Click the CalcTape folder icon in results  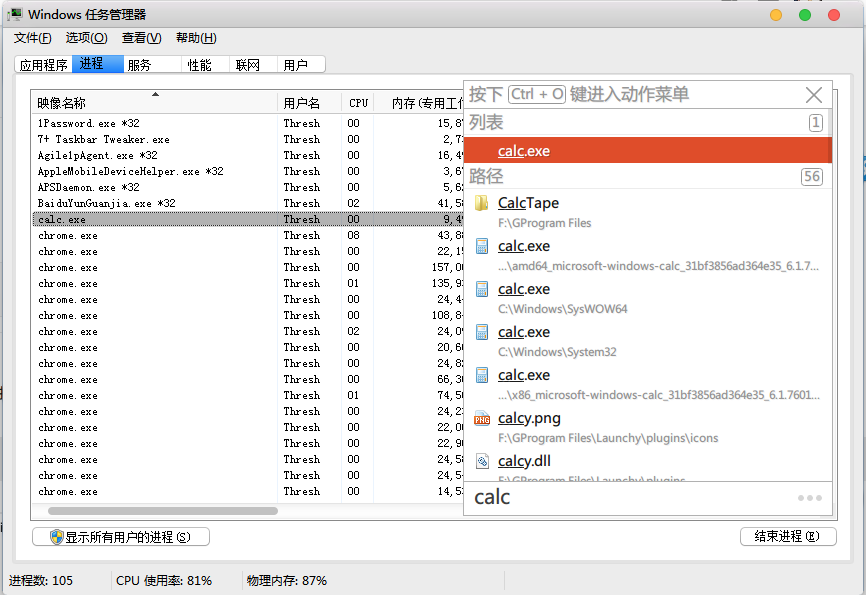[x=482, y=204]
